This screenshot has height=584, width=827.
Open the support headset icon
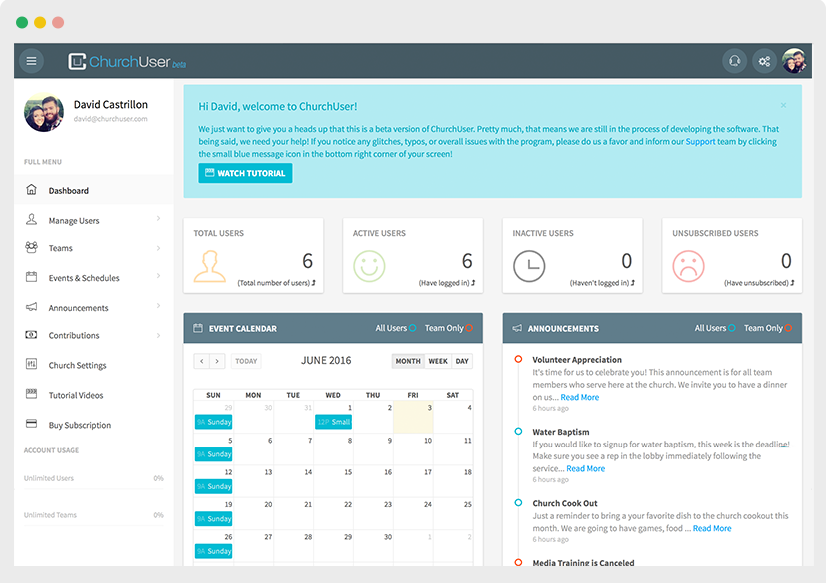tap(734, 61)
